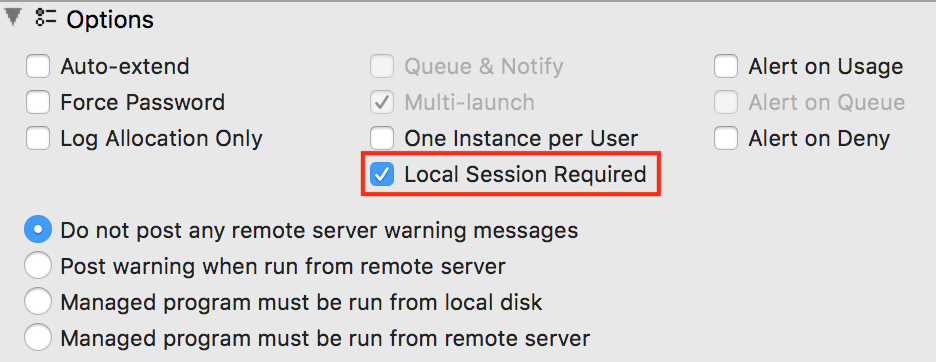This screenshot has height=362, width=936.
Task: Click the Options section header label
Action: click(110, 20)
